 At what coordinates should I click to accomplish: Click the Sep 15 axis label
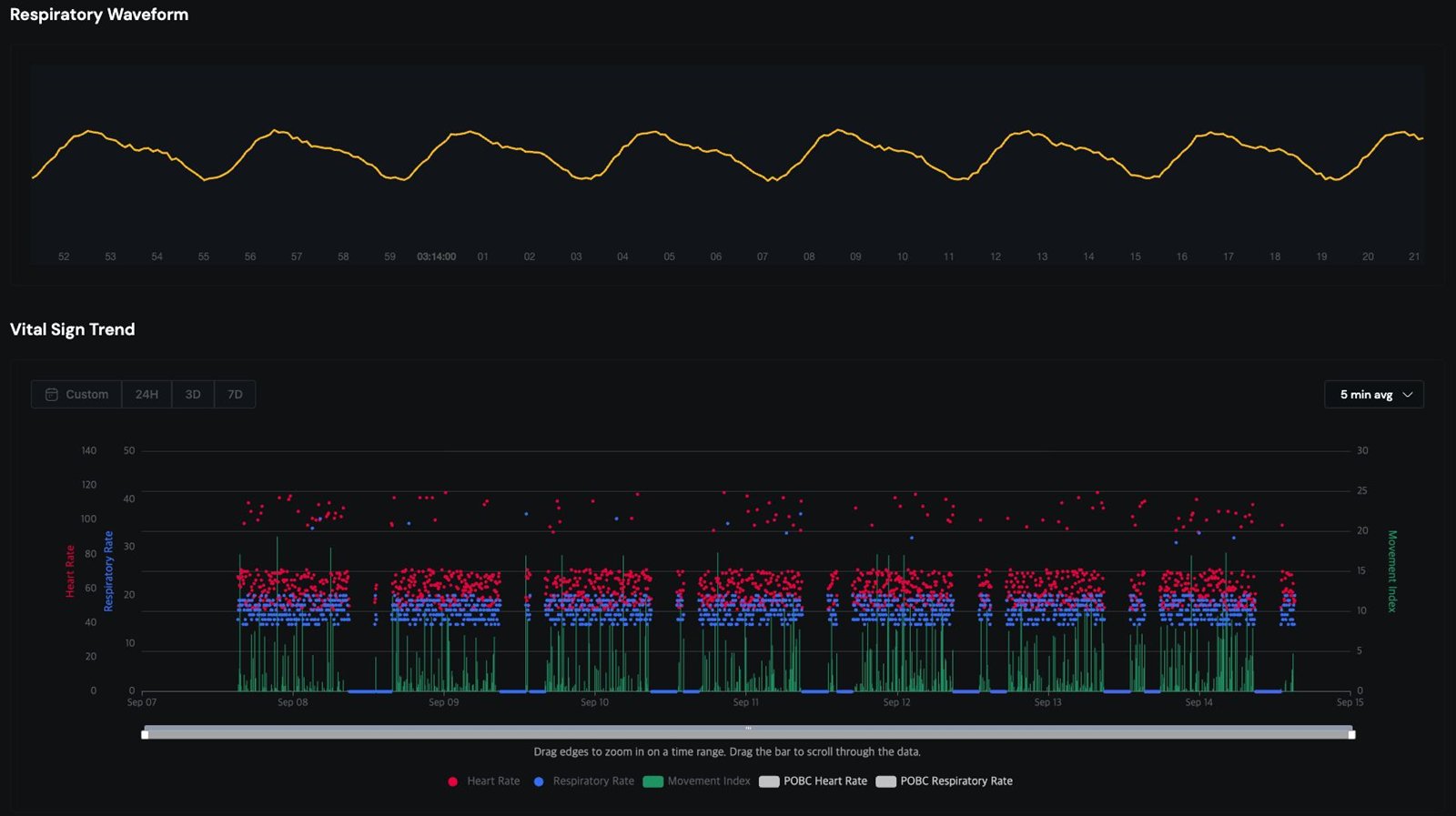(1350, 702)
